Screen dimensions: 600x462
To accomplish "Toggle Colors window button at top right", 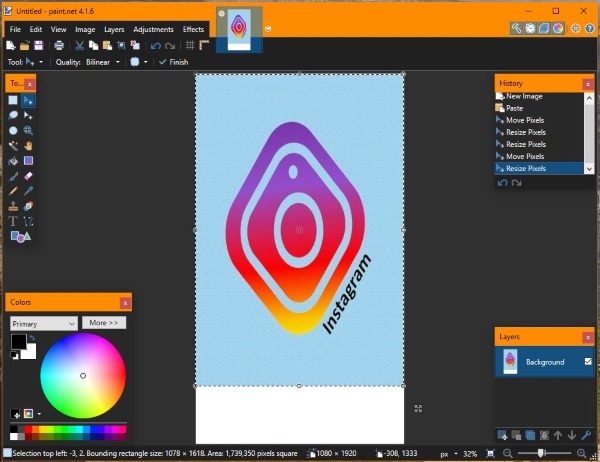I will point(558,28).
